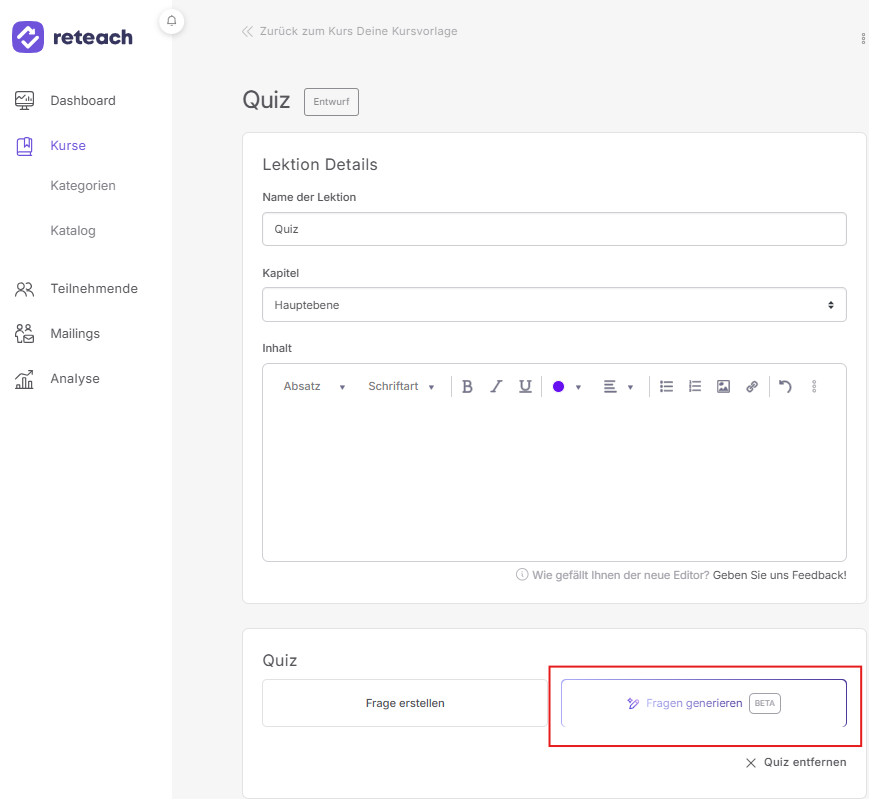This screenshot has height=799, width=869.
Task: Click the 'Kapitel' field label
Action: pyautogui.click(x=280, y=273)
